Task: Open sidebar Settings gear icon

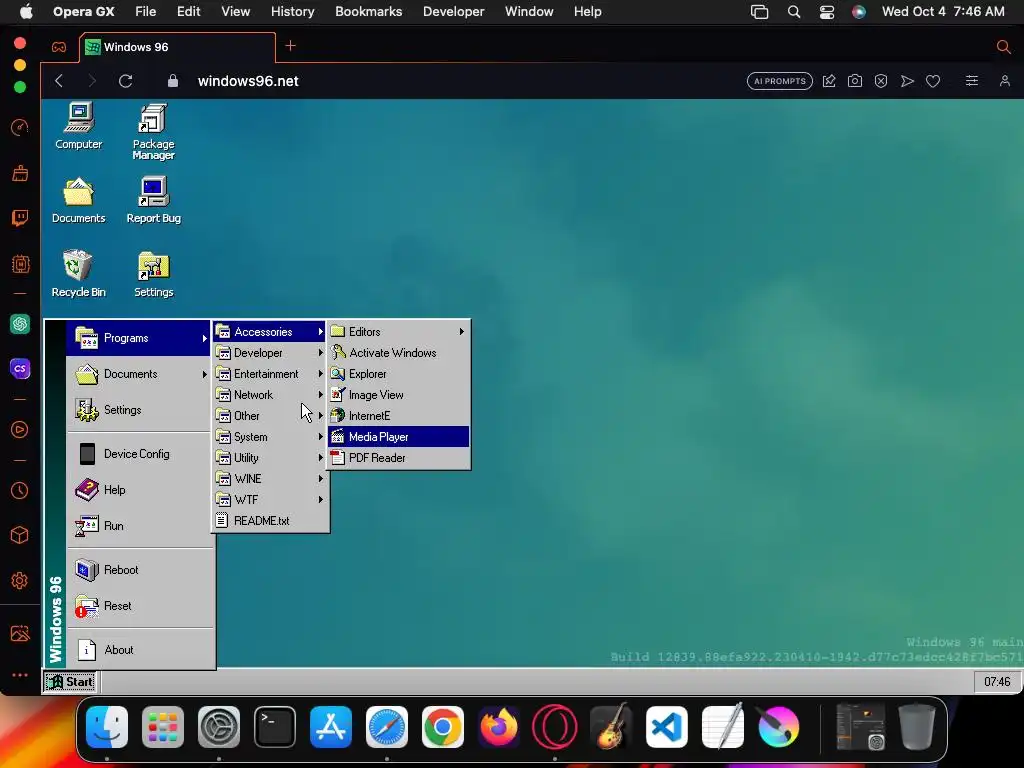Action: coord(20,581)
